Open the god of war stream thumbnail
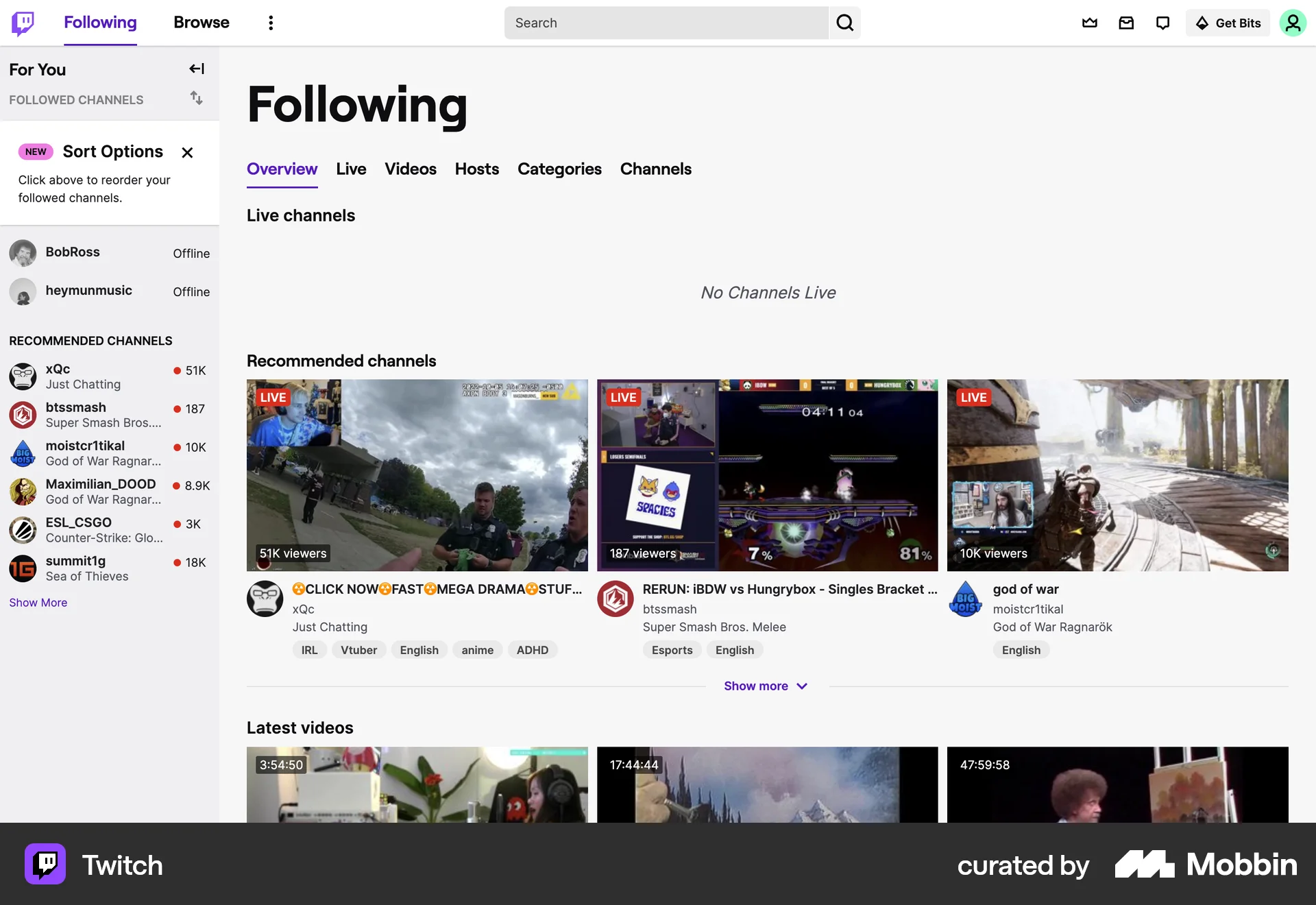 pos(1117,474)
